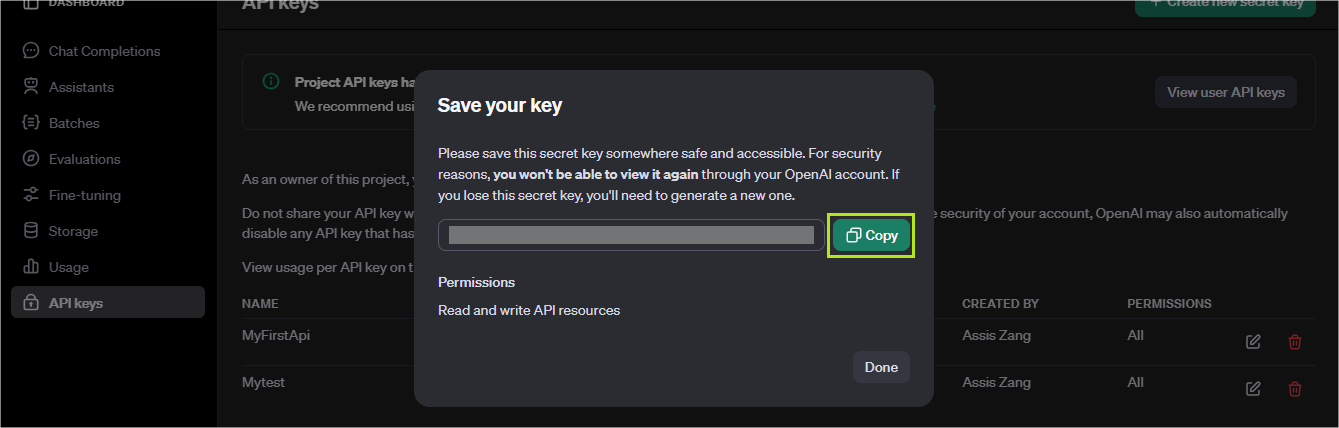The width and height of the screenshot is (1339, 428).
Task: Click View user API keys button
Action: point(1226,92)
